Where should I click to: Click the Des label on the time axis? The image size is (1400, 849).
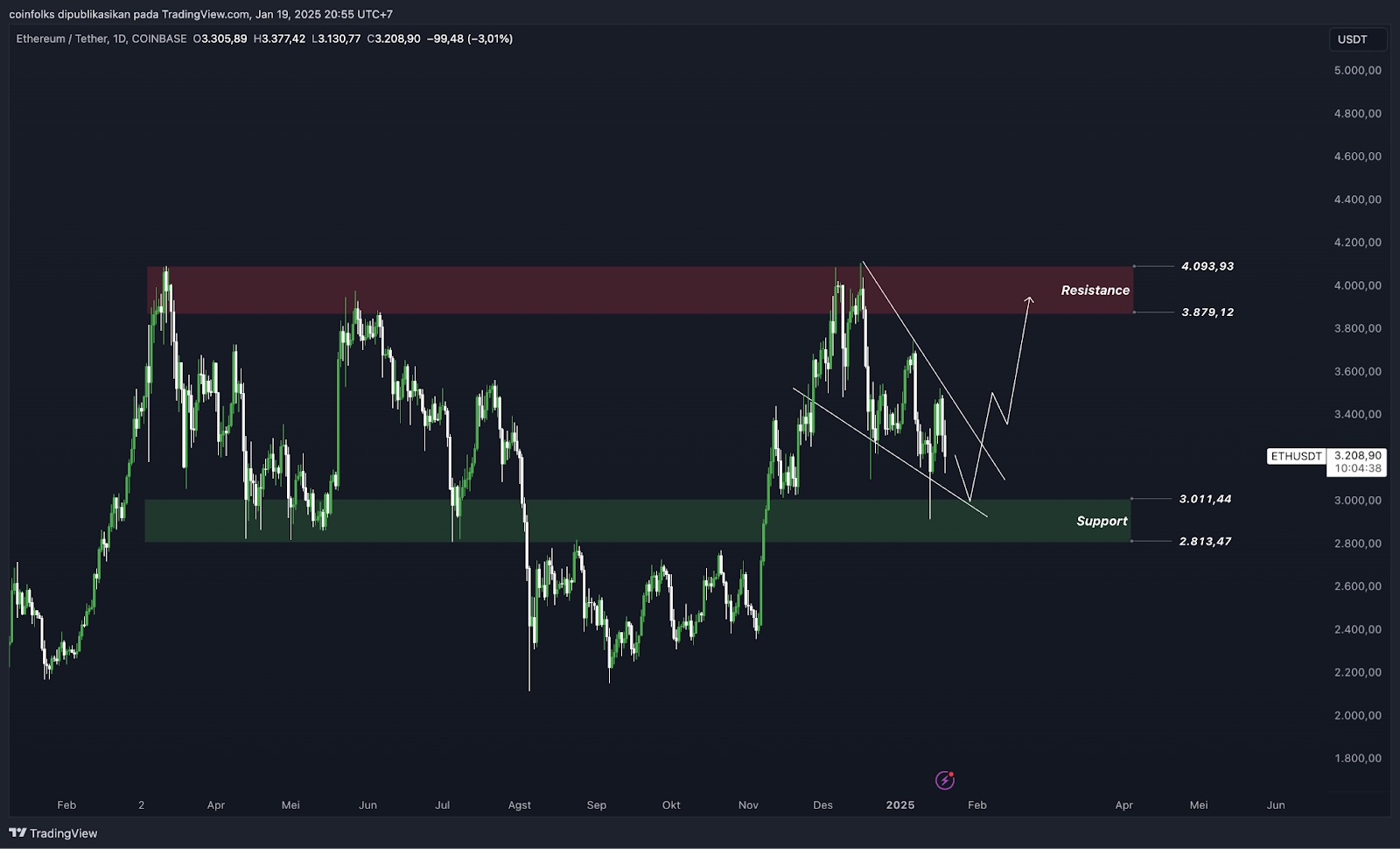coord(822,804)
